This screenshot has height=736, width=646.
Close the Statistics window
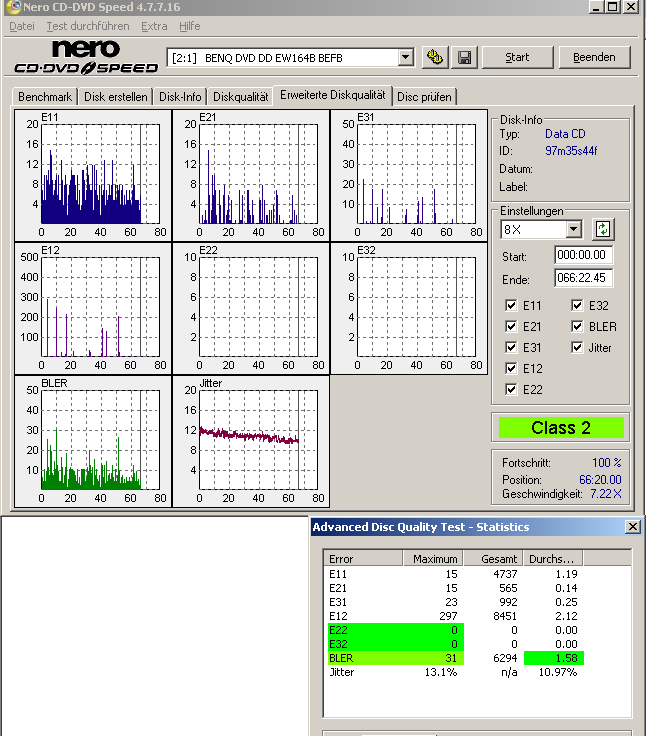[632, 527]
